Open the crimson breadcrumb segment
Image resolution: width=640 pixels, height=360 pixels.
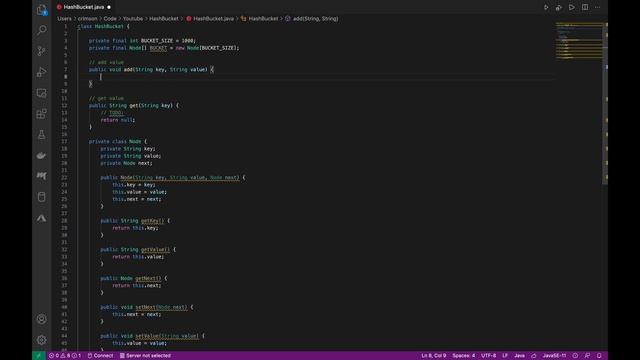click(x=87, y=18)
